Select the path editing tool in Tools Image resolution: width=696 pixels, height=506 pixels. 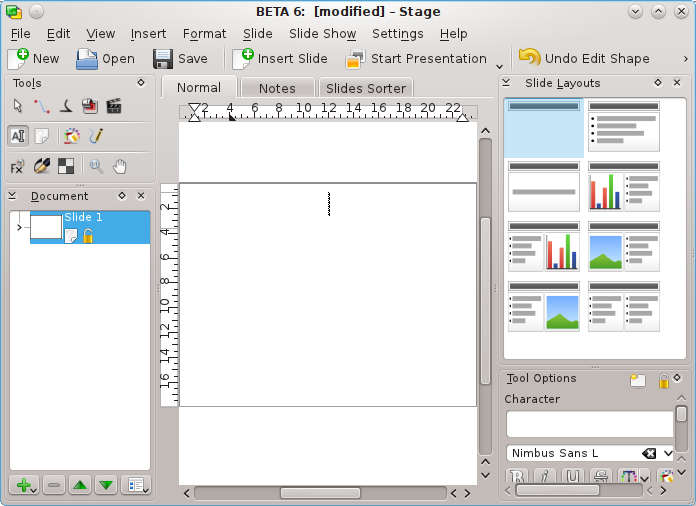click(x=41, y=106)
